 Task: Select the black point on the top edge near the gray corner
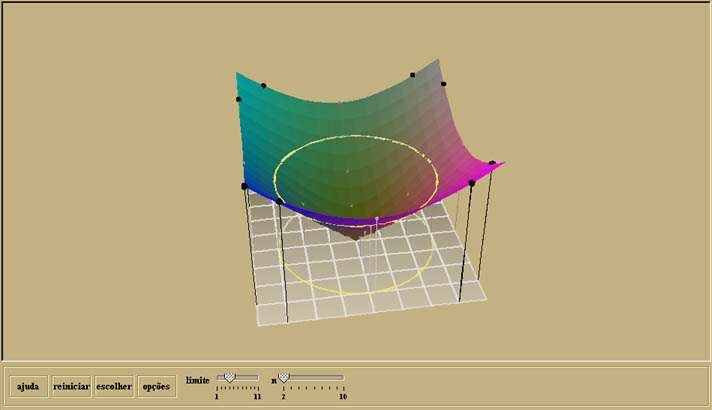click(x=412, y=75)
